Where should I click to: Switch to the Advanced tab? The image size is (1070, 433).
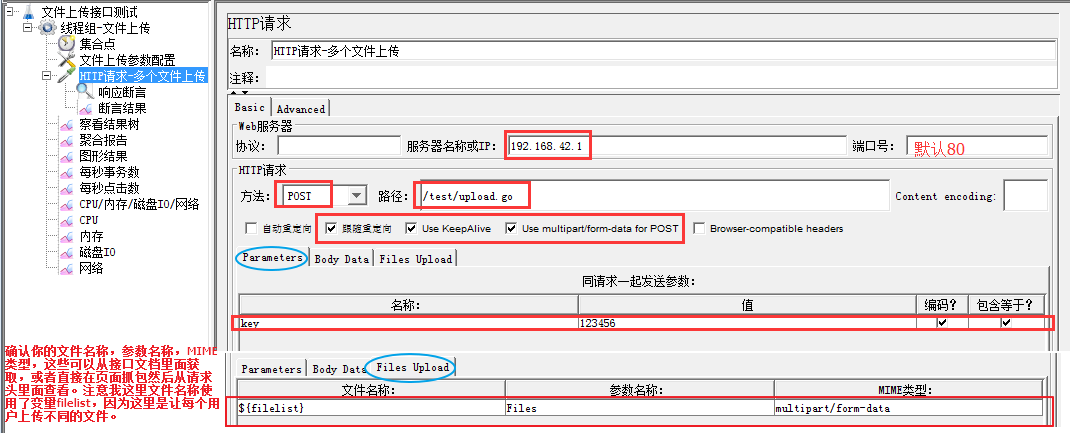point(300,109)
